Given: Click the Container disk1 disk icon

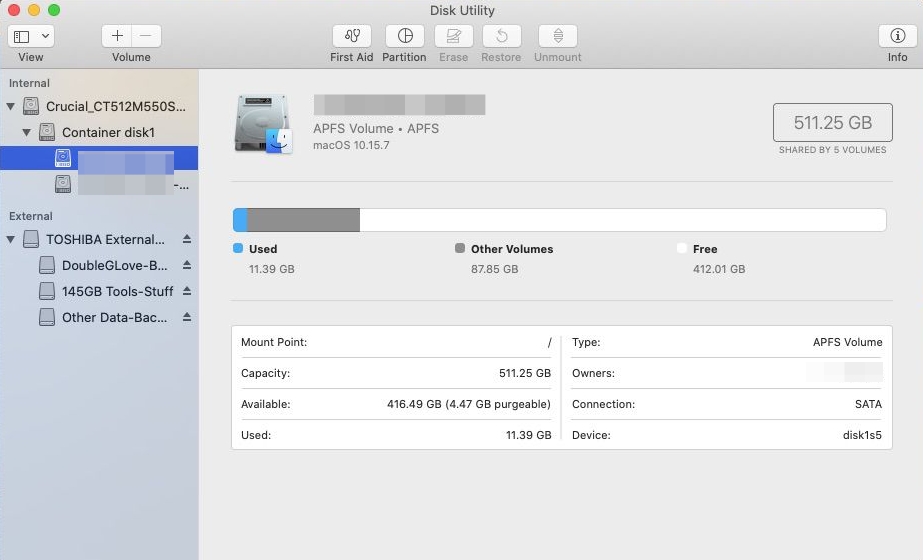Looking at the screenshot, I should click(47, 132).
